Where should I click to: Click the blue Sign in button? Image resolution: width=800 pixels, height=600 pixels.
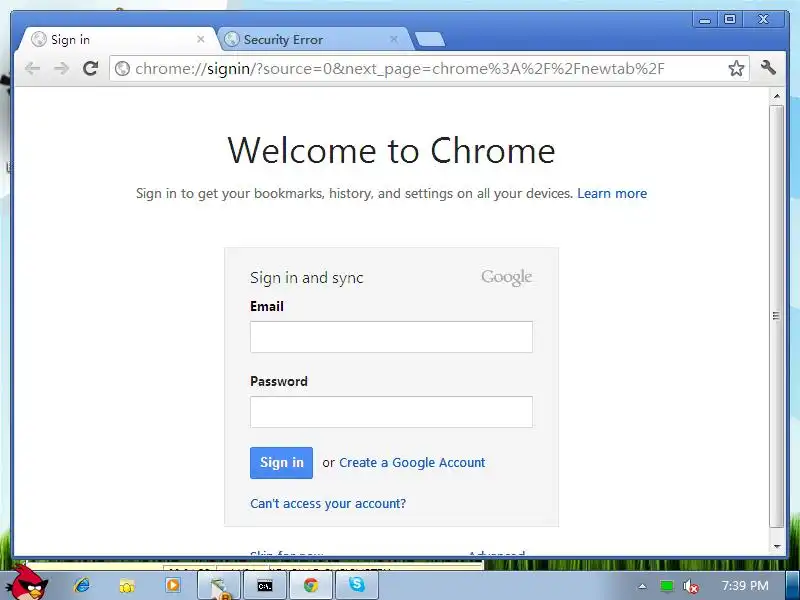281,463
